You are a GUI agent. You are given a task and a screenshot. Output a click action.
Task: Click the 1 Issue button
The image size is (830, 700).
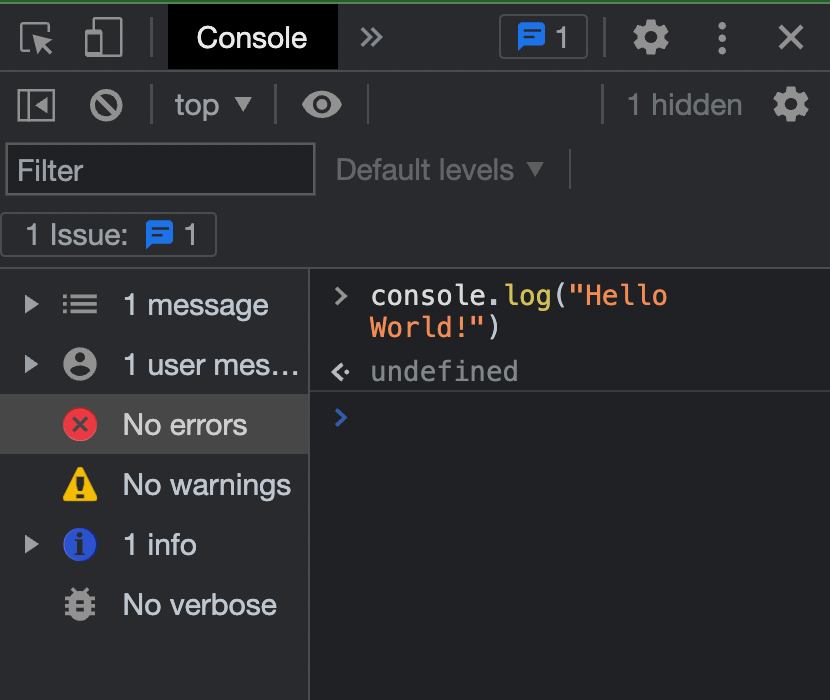[x=109, y=235]
